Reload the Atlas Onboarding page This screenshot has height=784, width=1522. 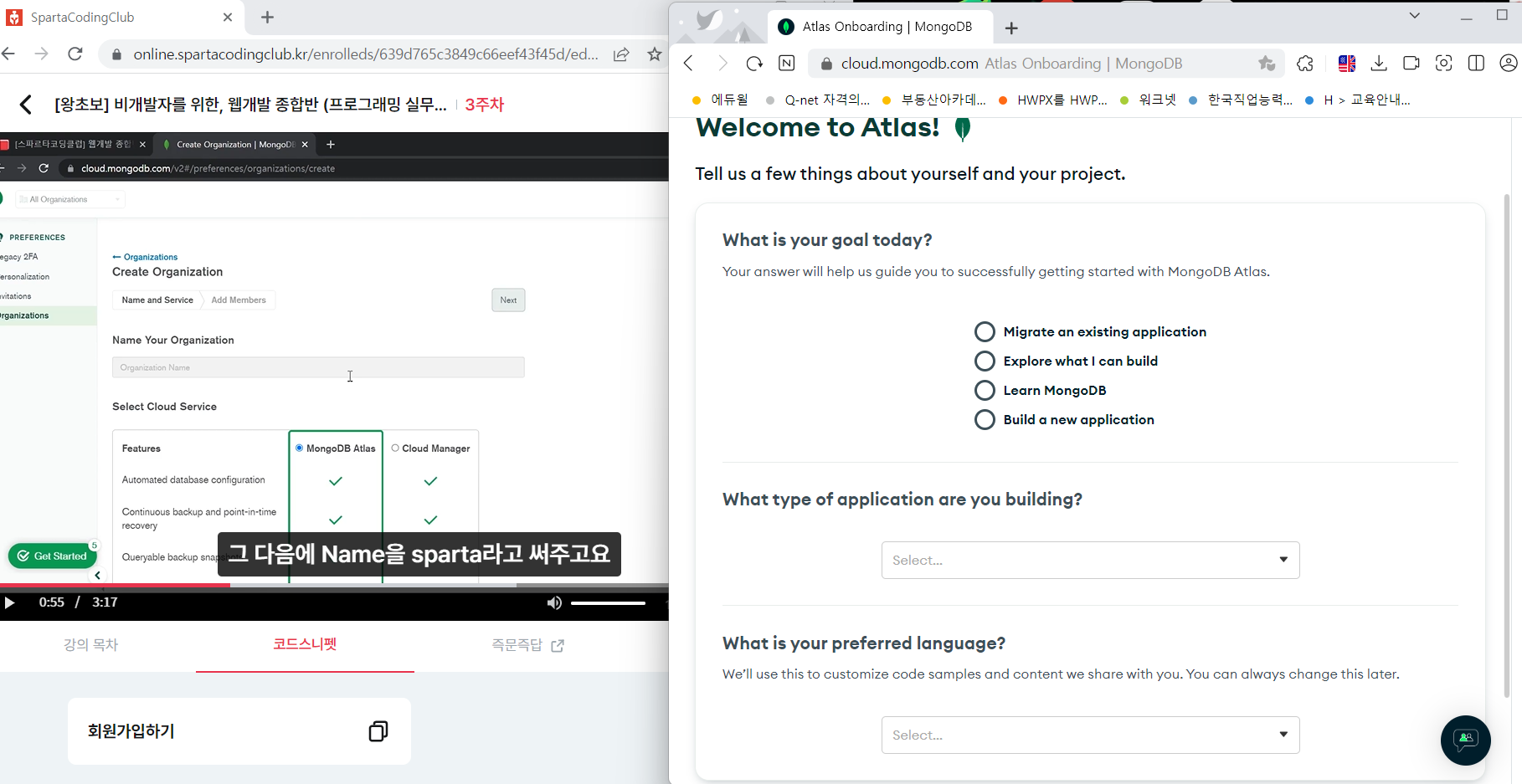(754, 64)
